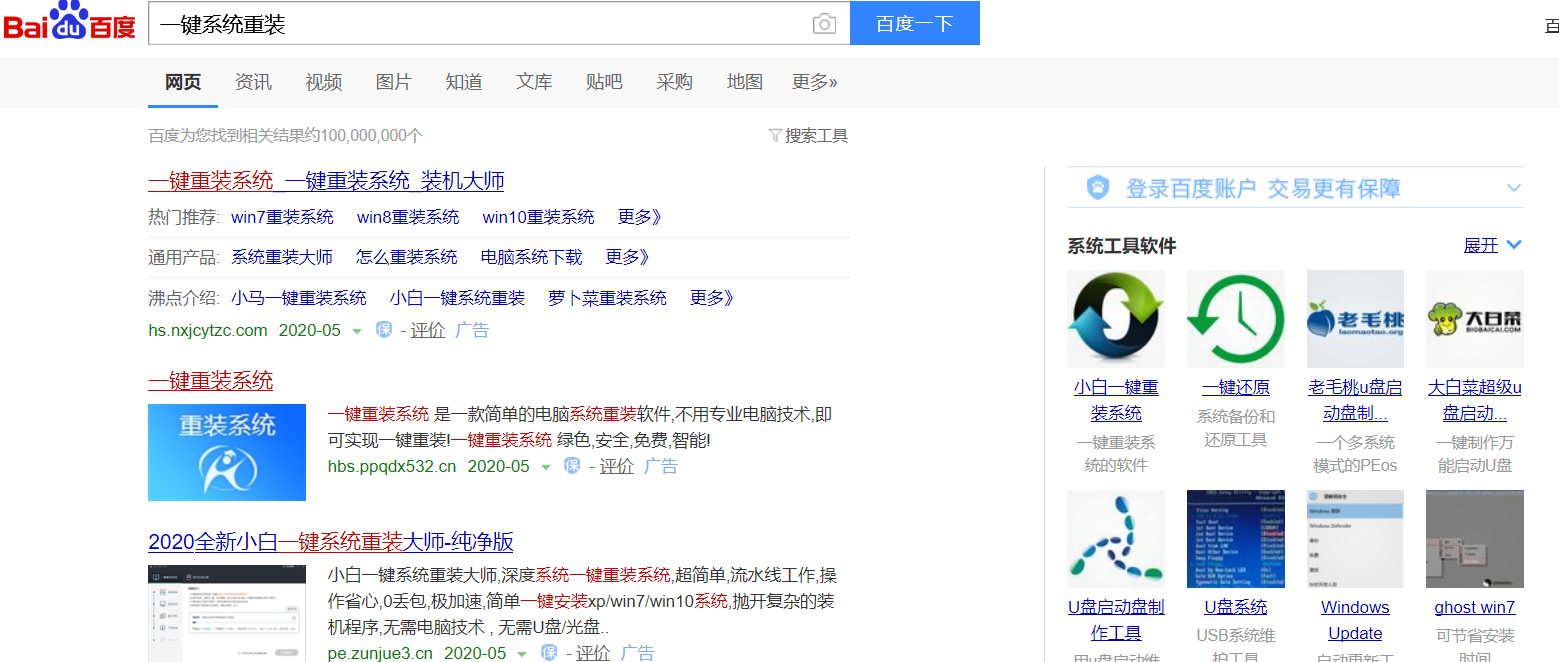1559x662 pixels.
Task: Click the search tools filter icon
Action: 775,135
